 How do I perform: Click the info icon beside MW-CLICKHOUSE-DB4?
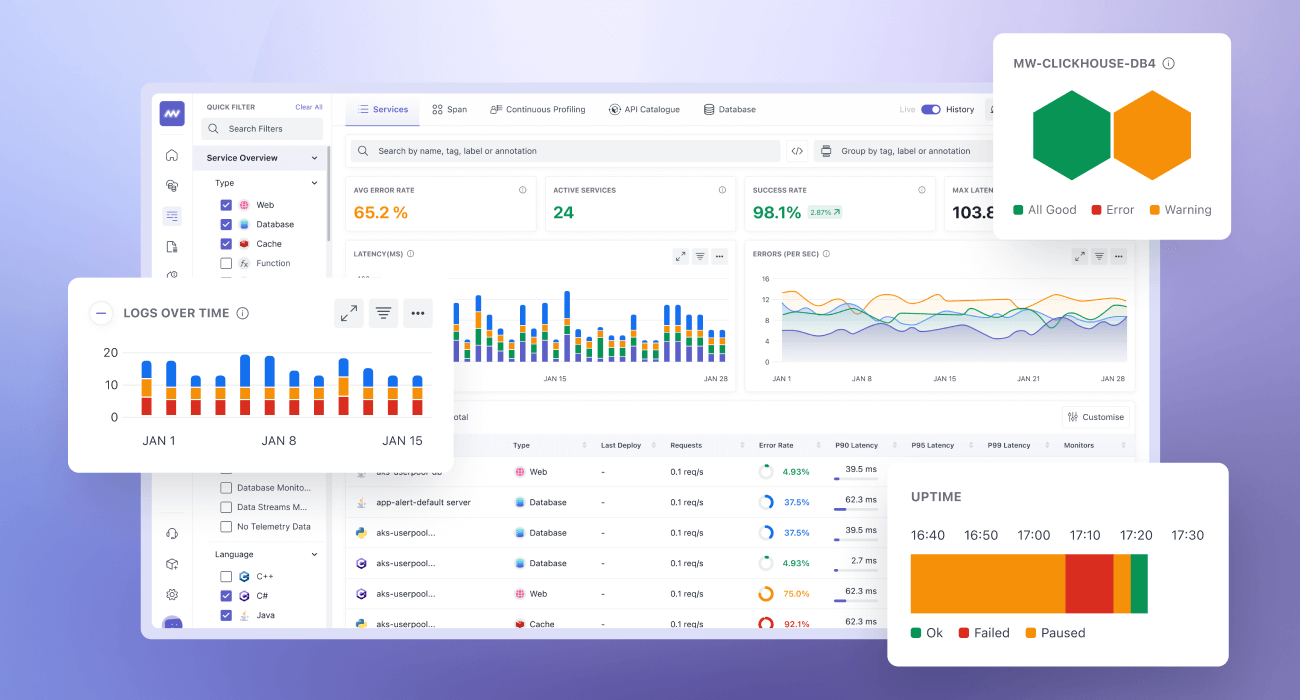pos(1168,62)
